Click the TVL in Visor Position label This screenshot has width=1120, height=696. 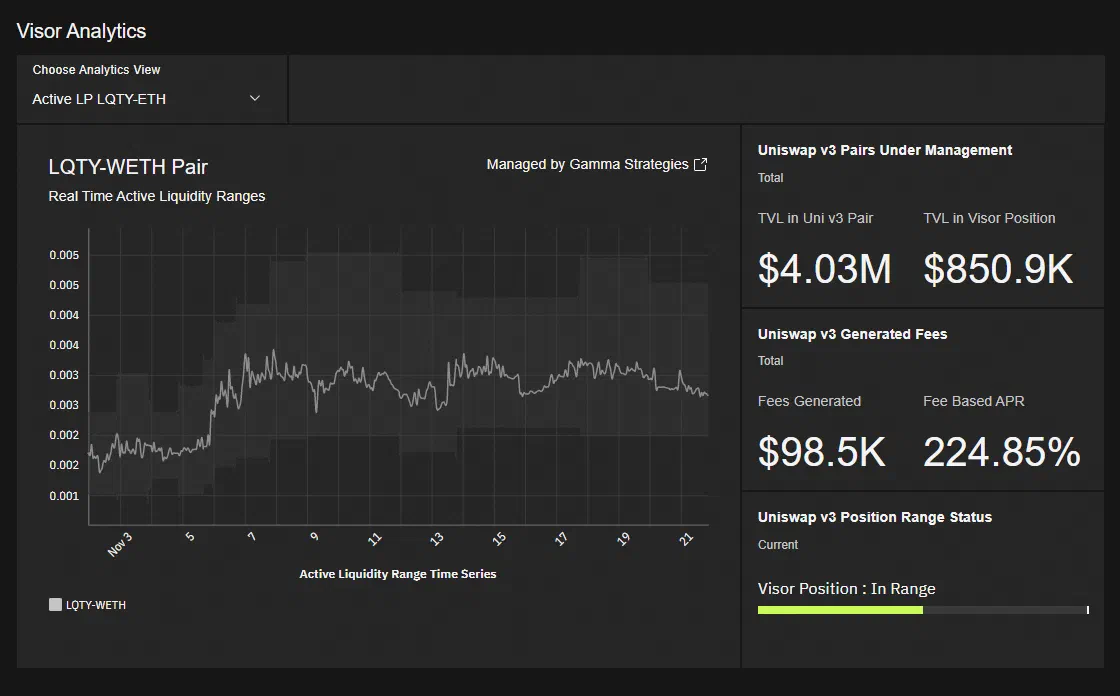(x=989, y=218)
